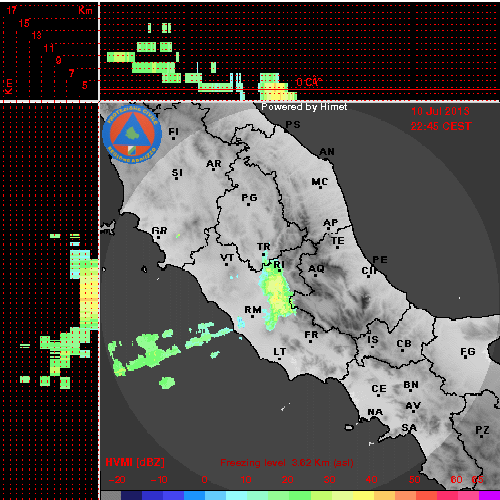Image resolution: width=500 pixels, height=500 pixels.
Task: Click the 'Freezing level 3.62 Km (asl)' text
Action: tap(287, 463)
